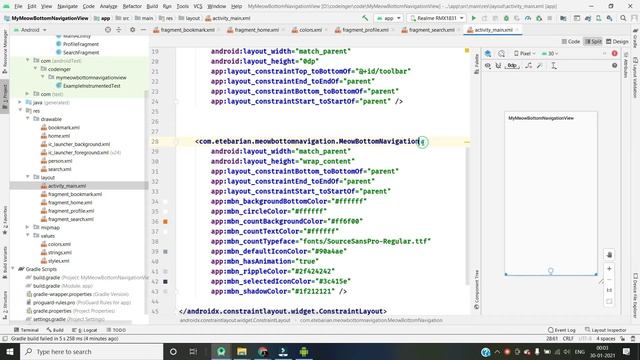Open the API 30 version dropdown

click(550, 53)
